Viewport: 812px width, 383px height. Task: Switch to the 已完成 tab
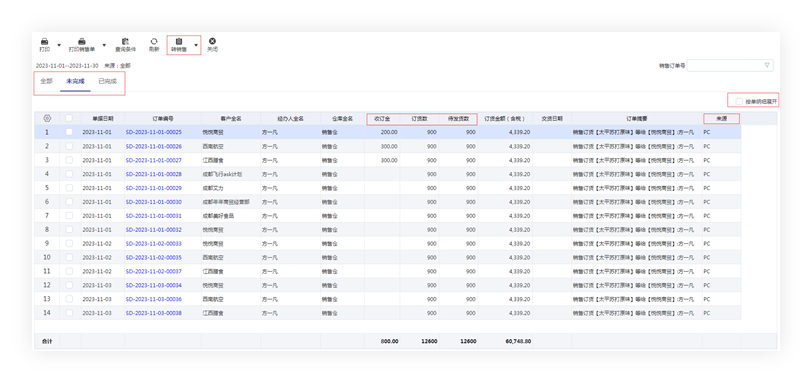click(x=107, y=81)
